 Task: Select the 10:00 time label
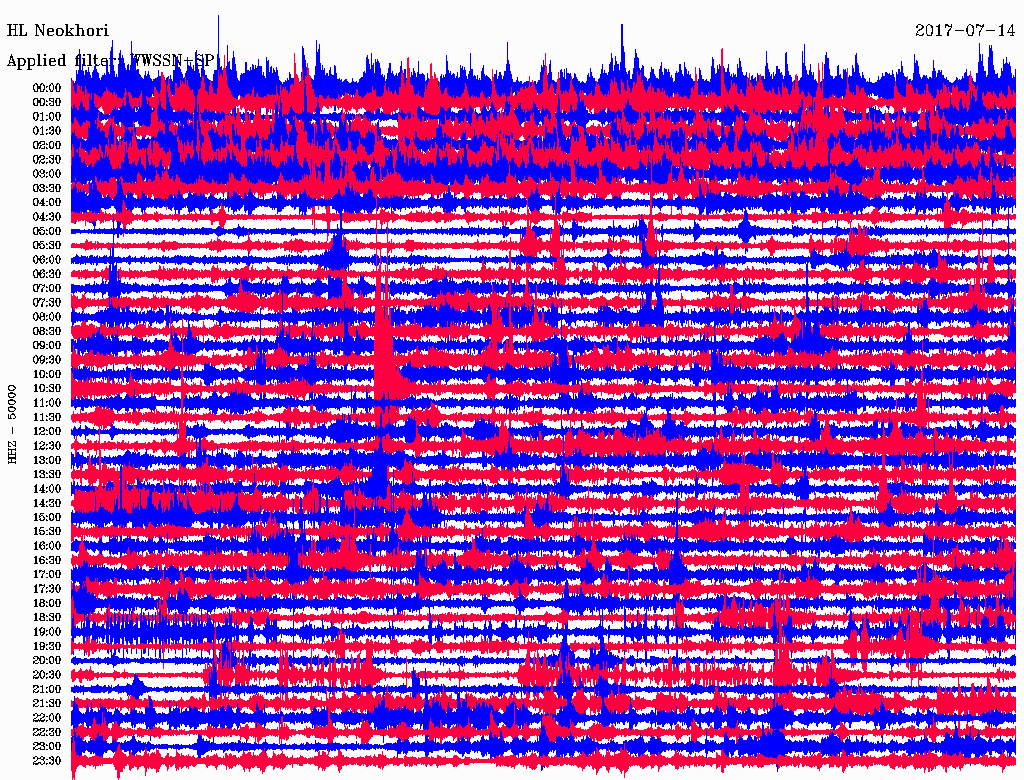point(47,374)
